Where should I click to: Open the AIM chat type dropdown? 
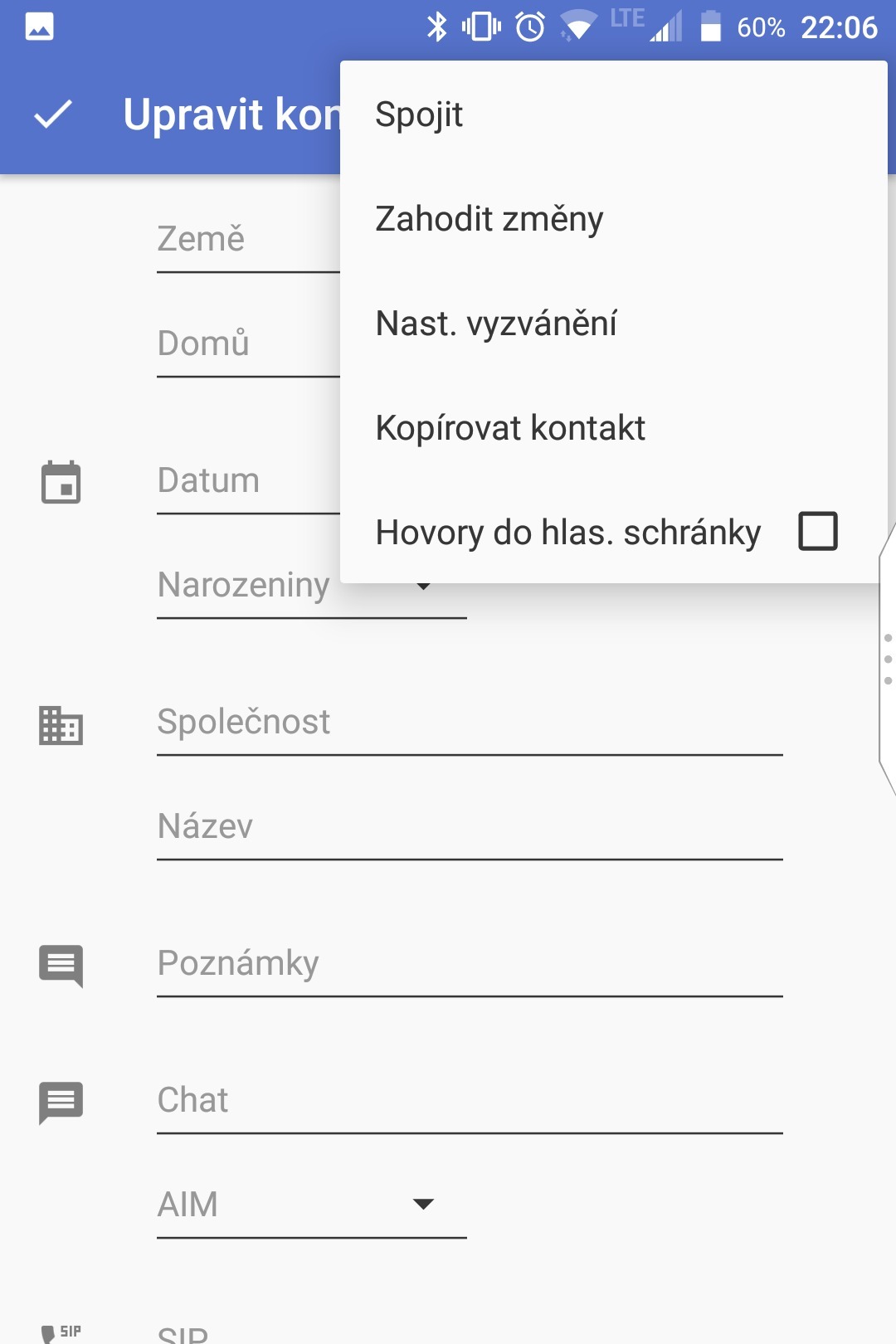tap(311, 1205)
